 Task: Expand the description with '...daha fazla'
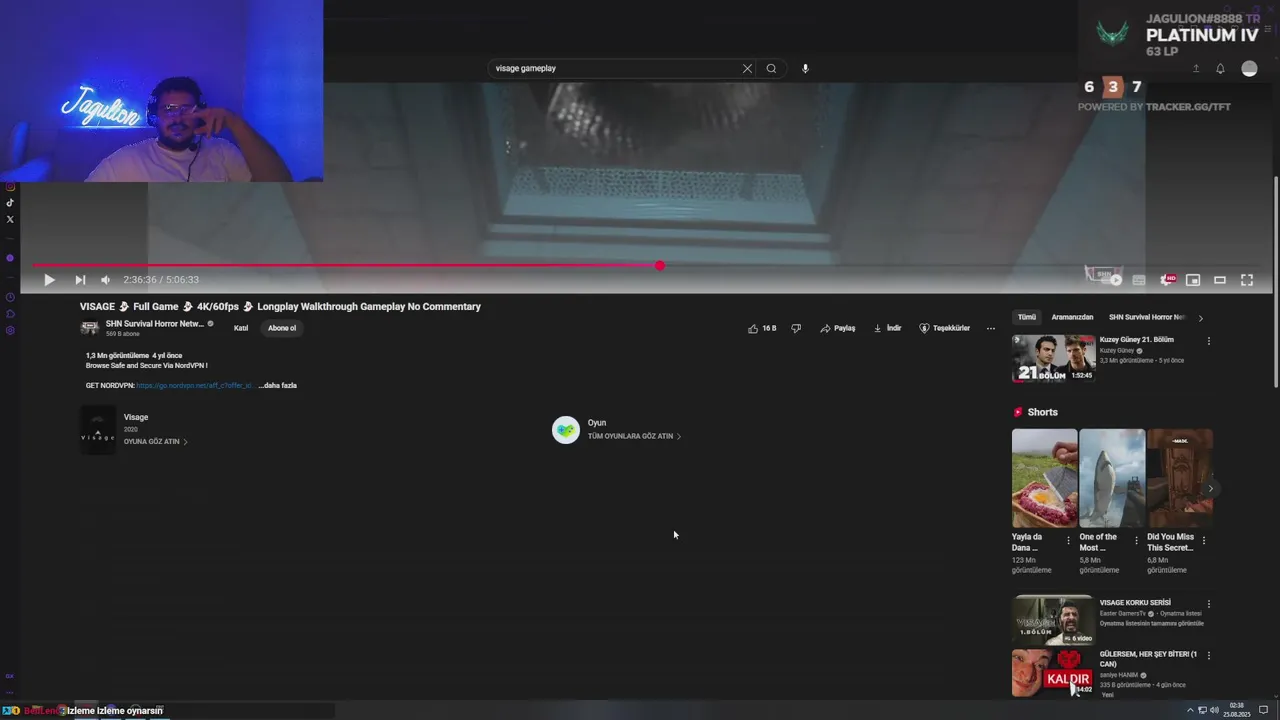[277, 385]
